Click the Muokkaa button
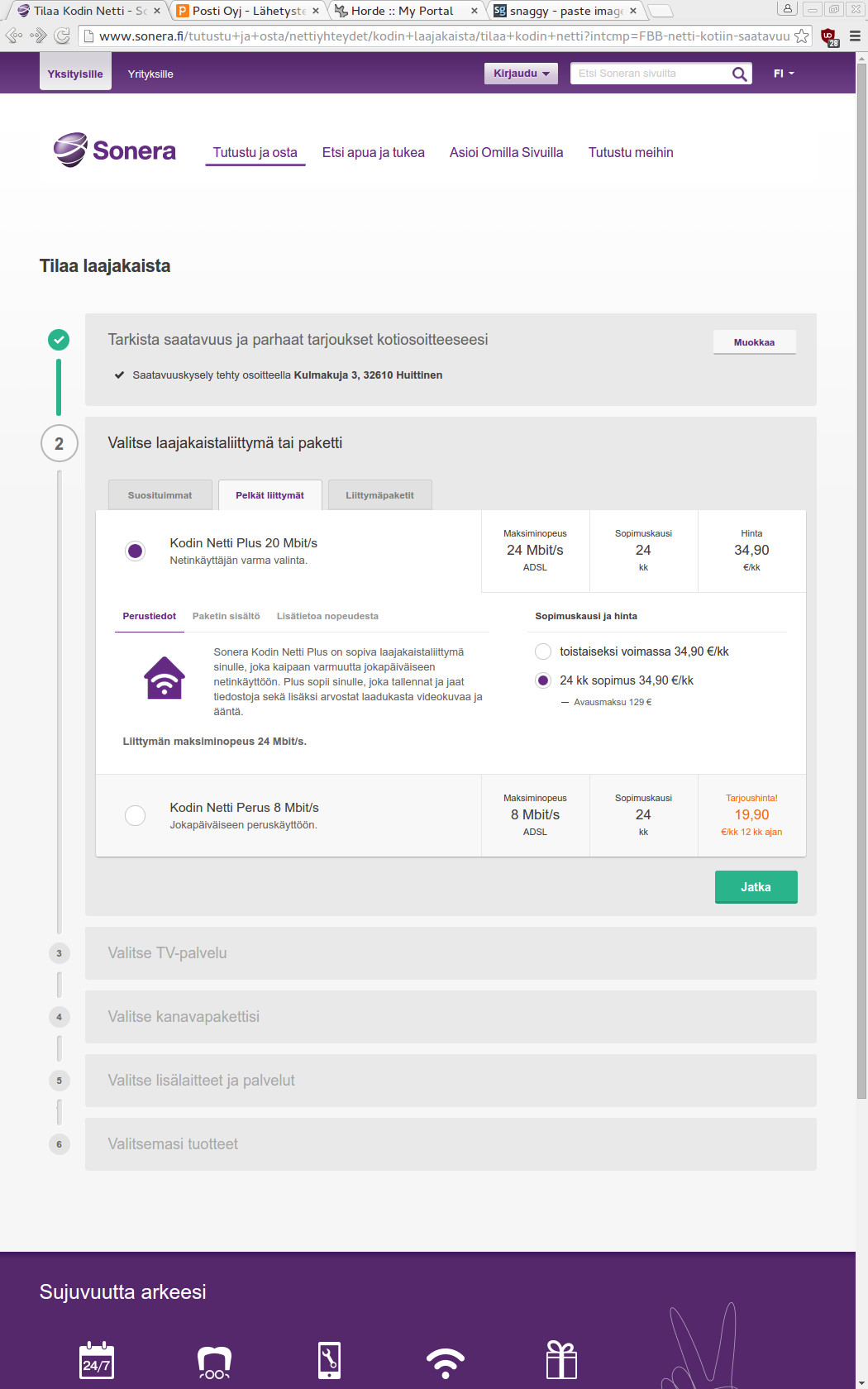Screen dimensions: 868x1389 754,342
